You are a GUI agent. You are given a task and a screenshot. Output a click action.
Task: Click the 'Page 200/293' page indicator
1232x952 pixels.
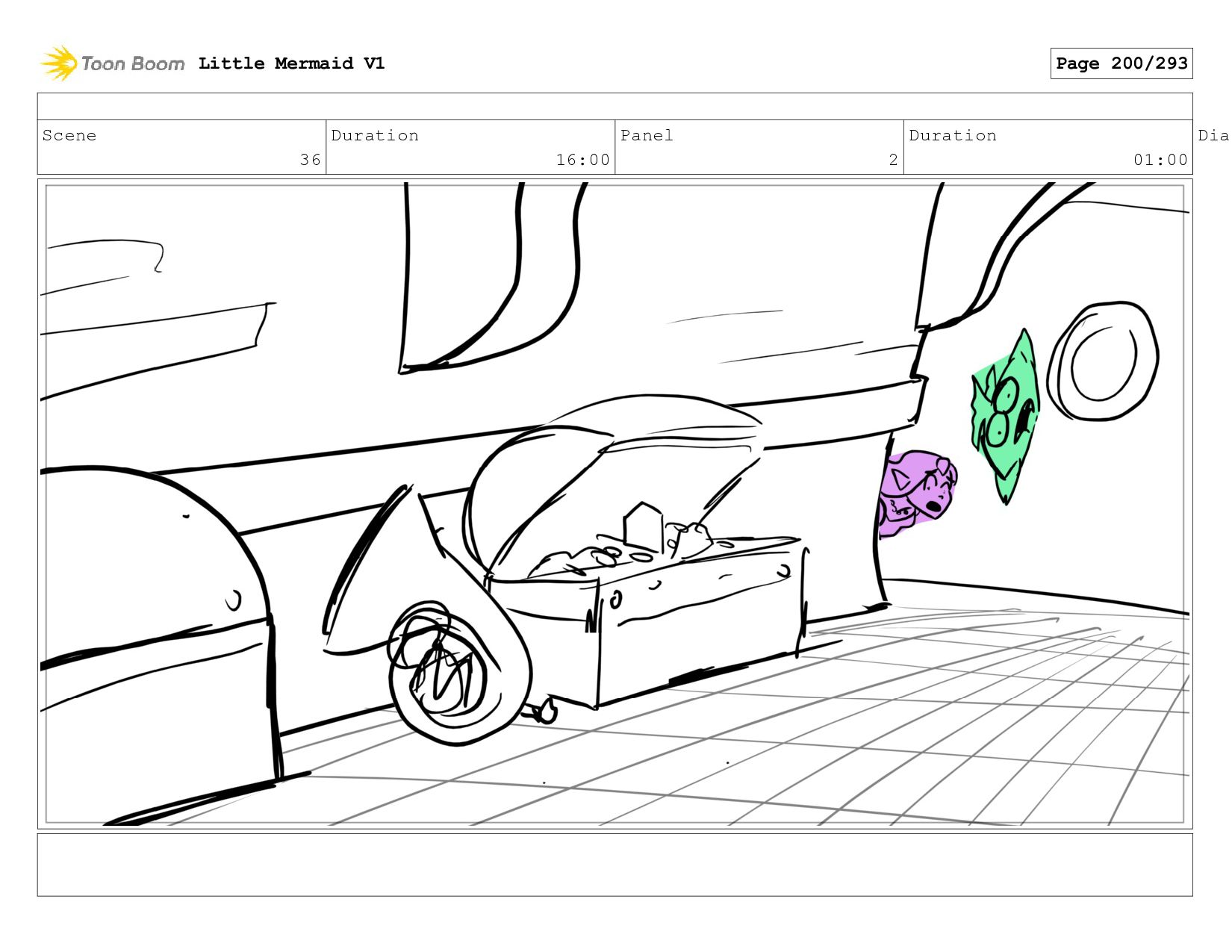tap(1121, 63)
